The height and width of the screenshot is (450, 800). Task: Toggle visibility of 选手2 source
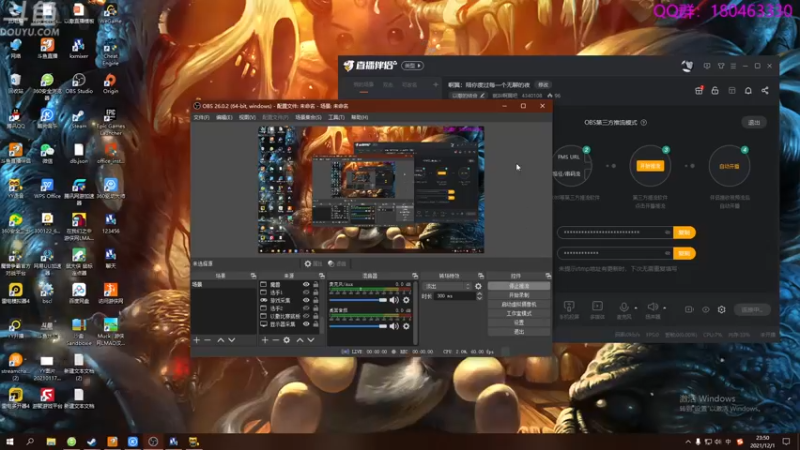(x=306, y=308)
